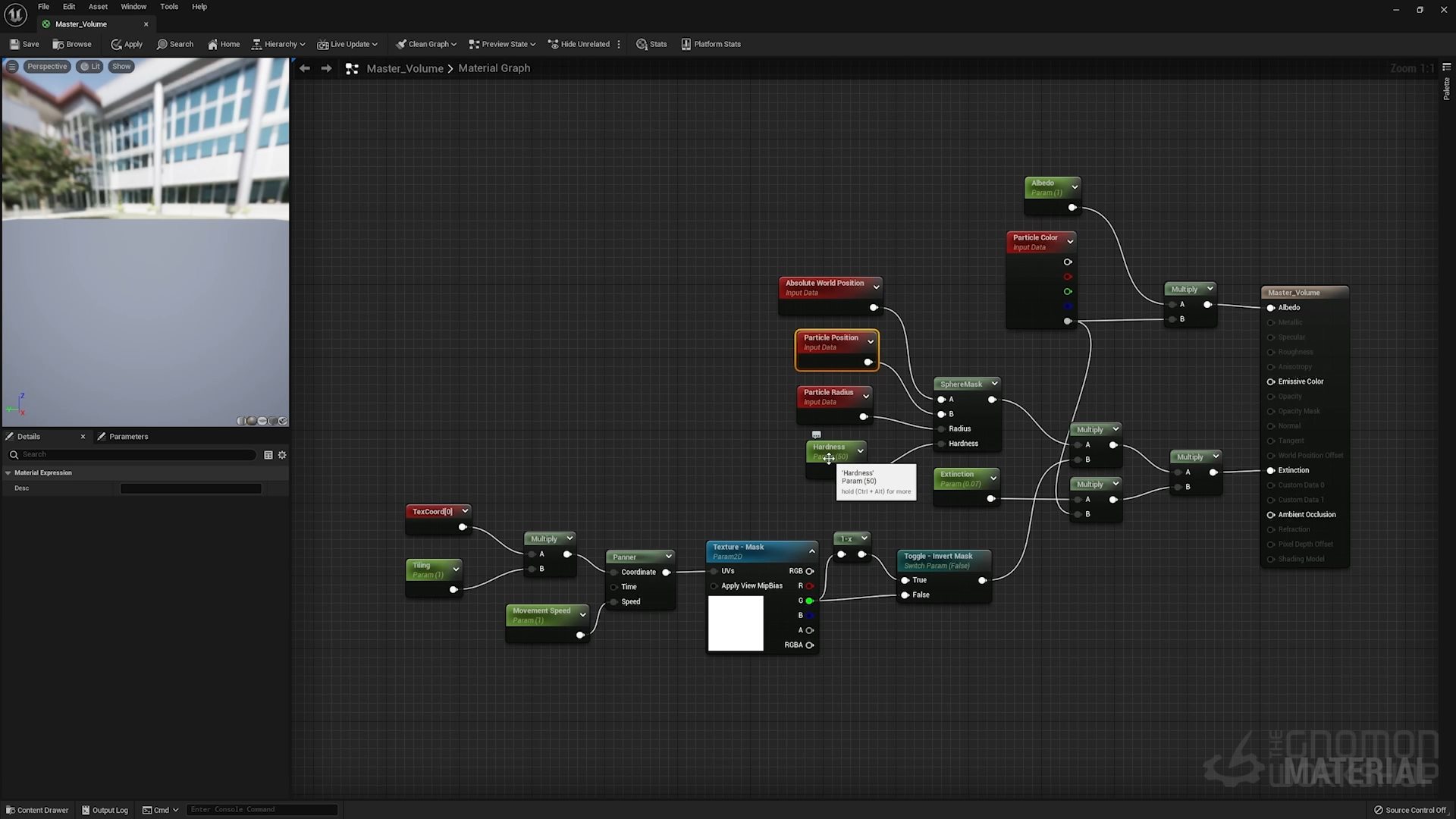Open the Stats panel icon

[642, 44]
